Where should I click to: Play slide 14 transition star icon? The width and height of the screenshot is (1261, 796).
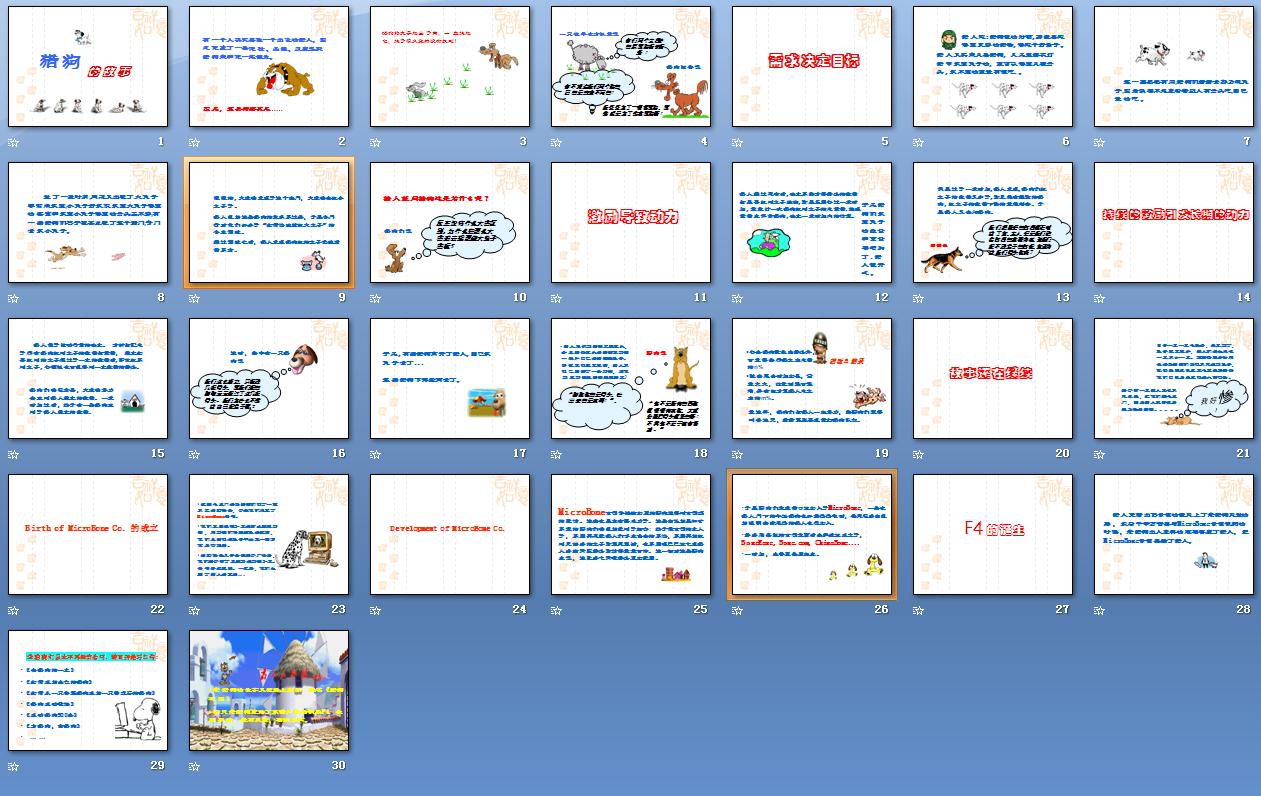[1099, 299]
